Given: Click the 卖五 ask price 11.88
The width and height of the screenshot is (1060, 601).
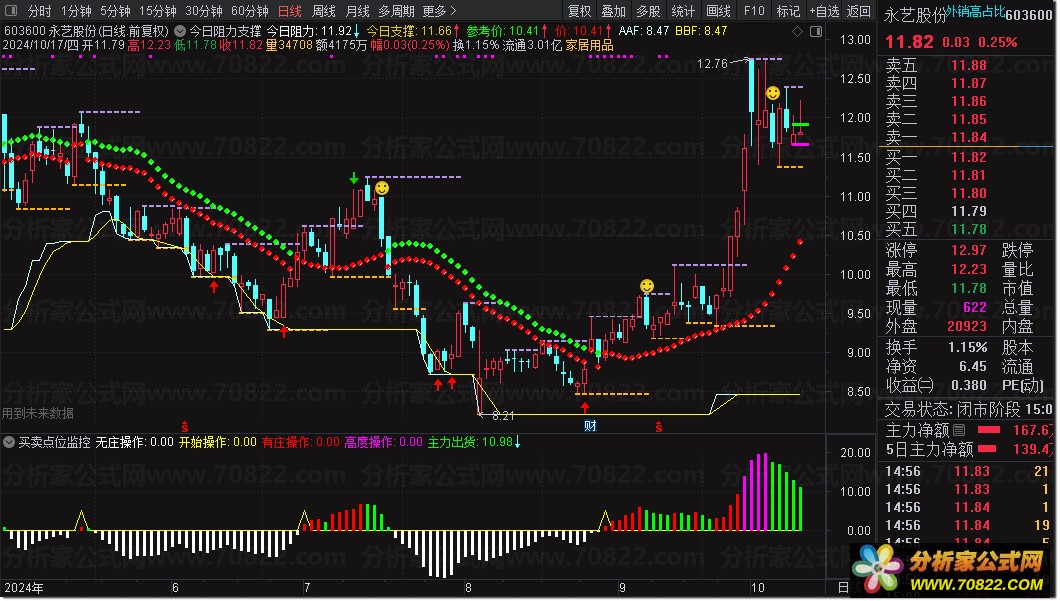Looking at the screenshot, I should coord(969,66).
